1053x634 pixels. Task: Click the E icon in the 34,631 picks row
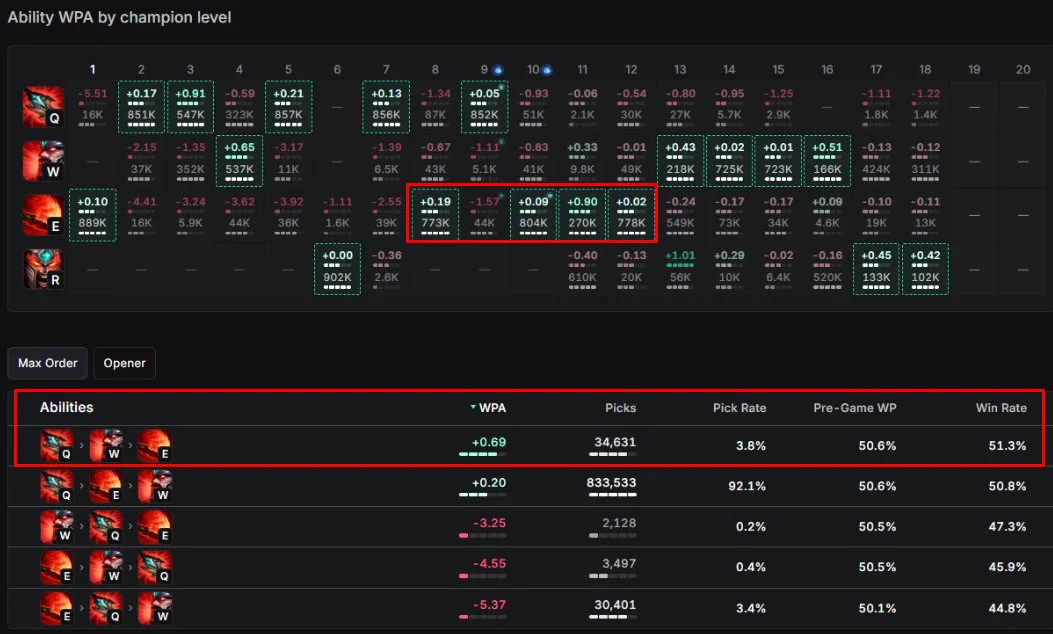[154, 445]
